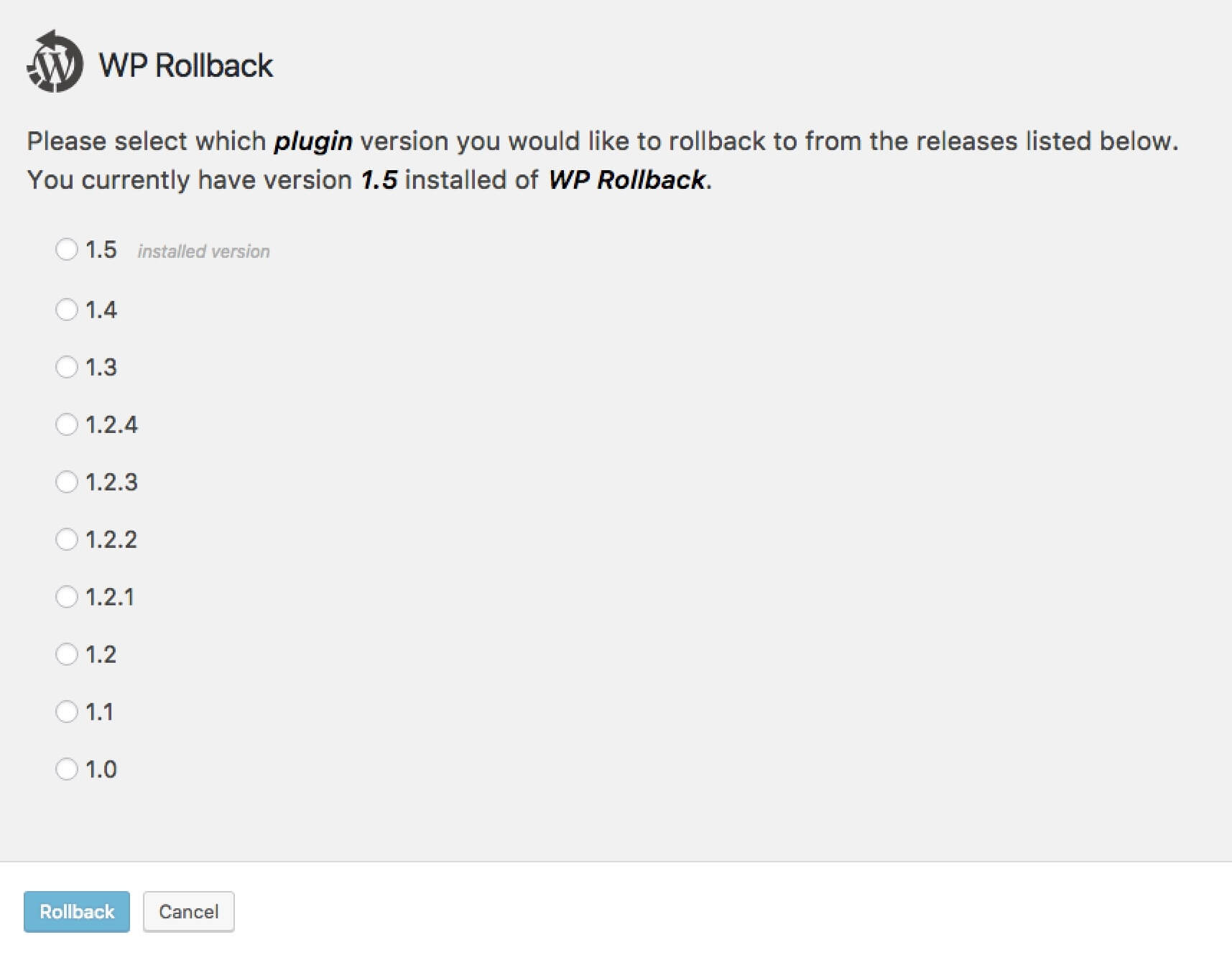Cancel the rollback operation

pyautogui.click(x=189, y=912)
